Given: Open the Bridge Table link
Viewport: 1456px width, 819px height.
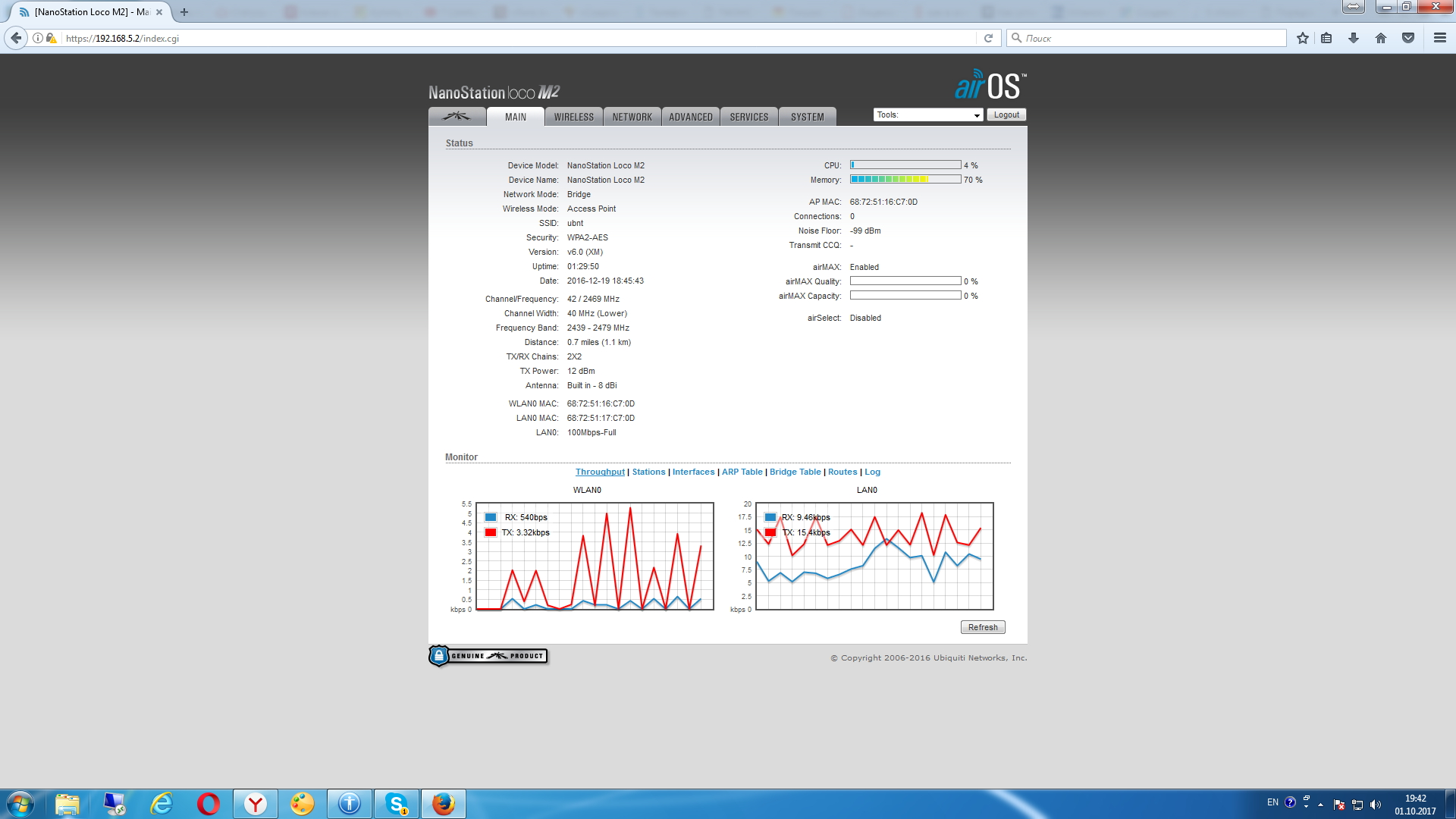Looking at the screenshot, I should pos(795,472).
